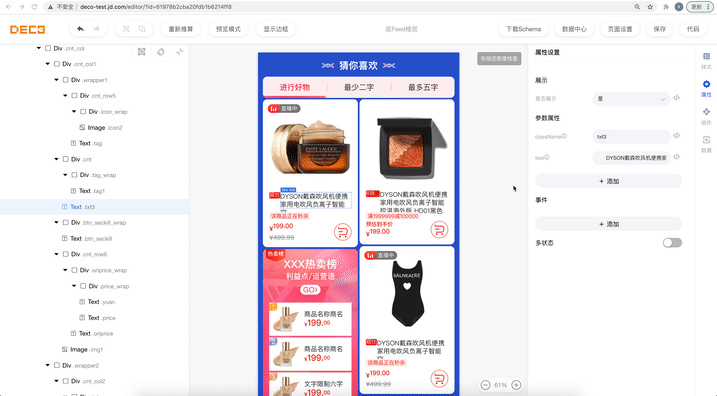Screen dimensions: 717x396
Task: Click code-binding icon next to text field
Action: 677,157
